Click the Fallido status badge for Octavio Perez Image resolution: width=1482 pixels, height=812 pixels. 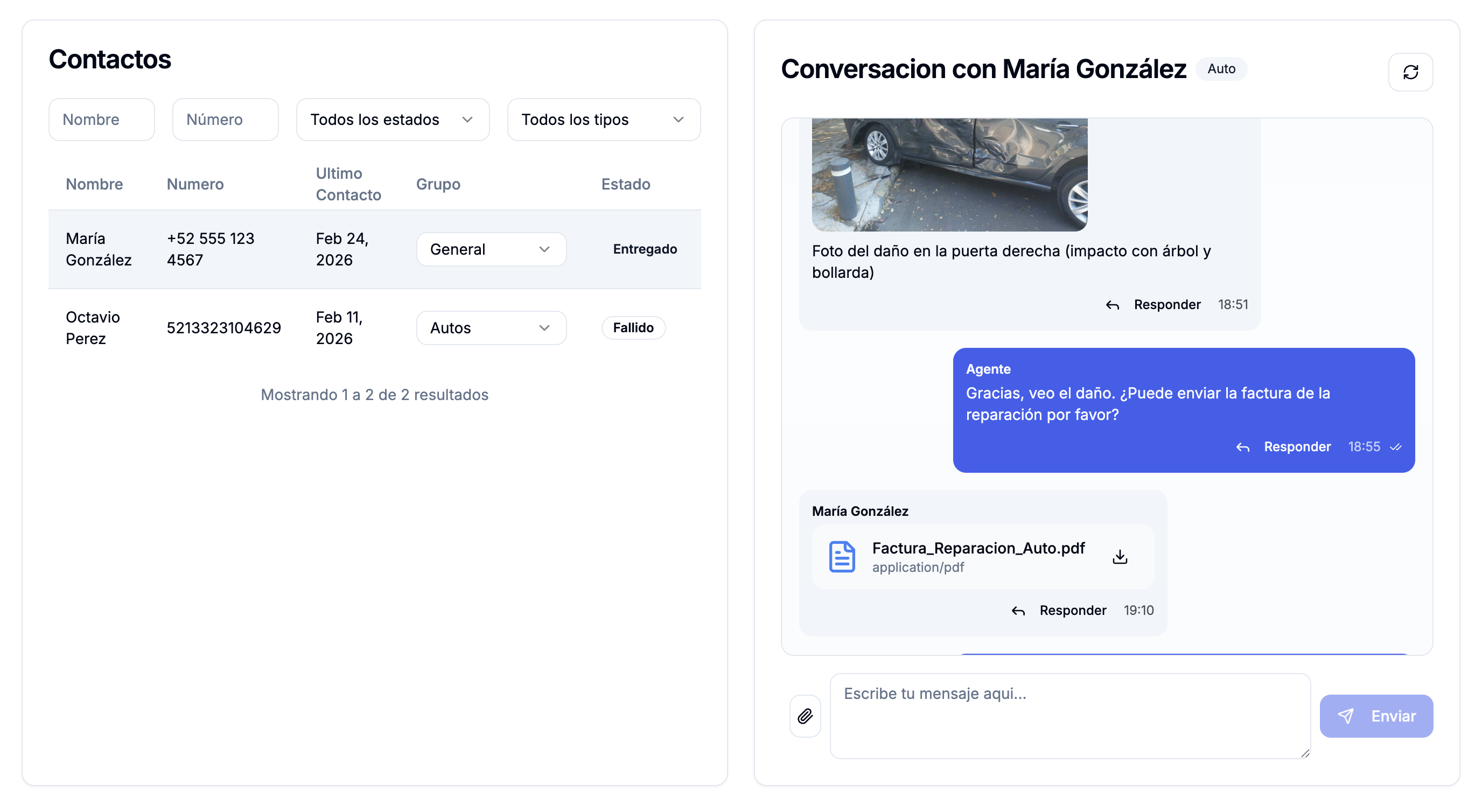[633, 327]
